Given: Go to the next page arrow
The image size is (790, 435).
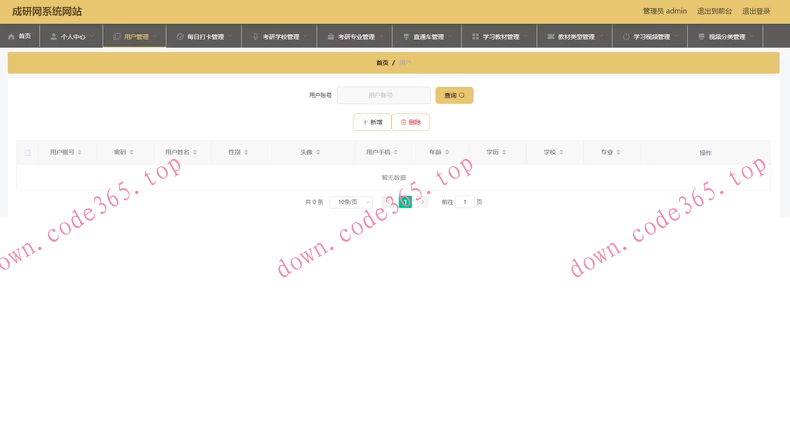Looking at the screenshot, I should pyautogui.click(x=423, y=202).
